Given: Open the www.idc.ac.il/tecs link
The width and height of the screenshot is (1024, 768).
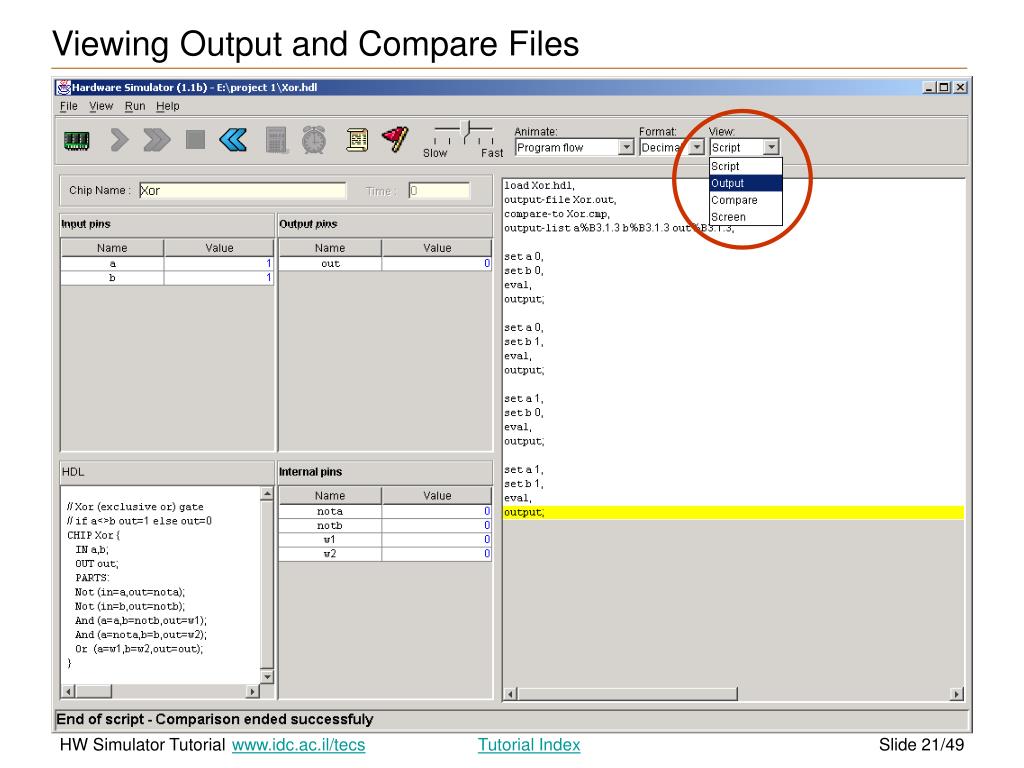Looking at the screenshot, I should (298, 745).
